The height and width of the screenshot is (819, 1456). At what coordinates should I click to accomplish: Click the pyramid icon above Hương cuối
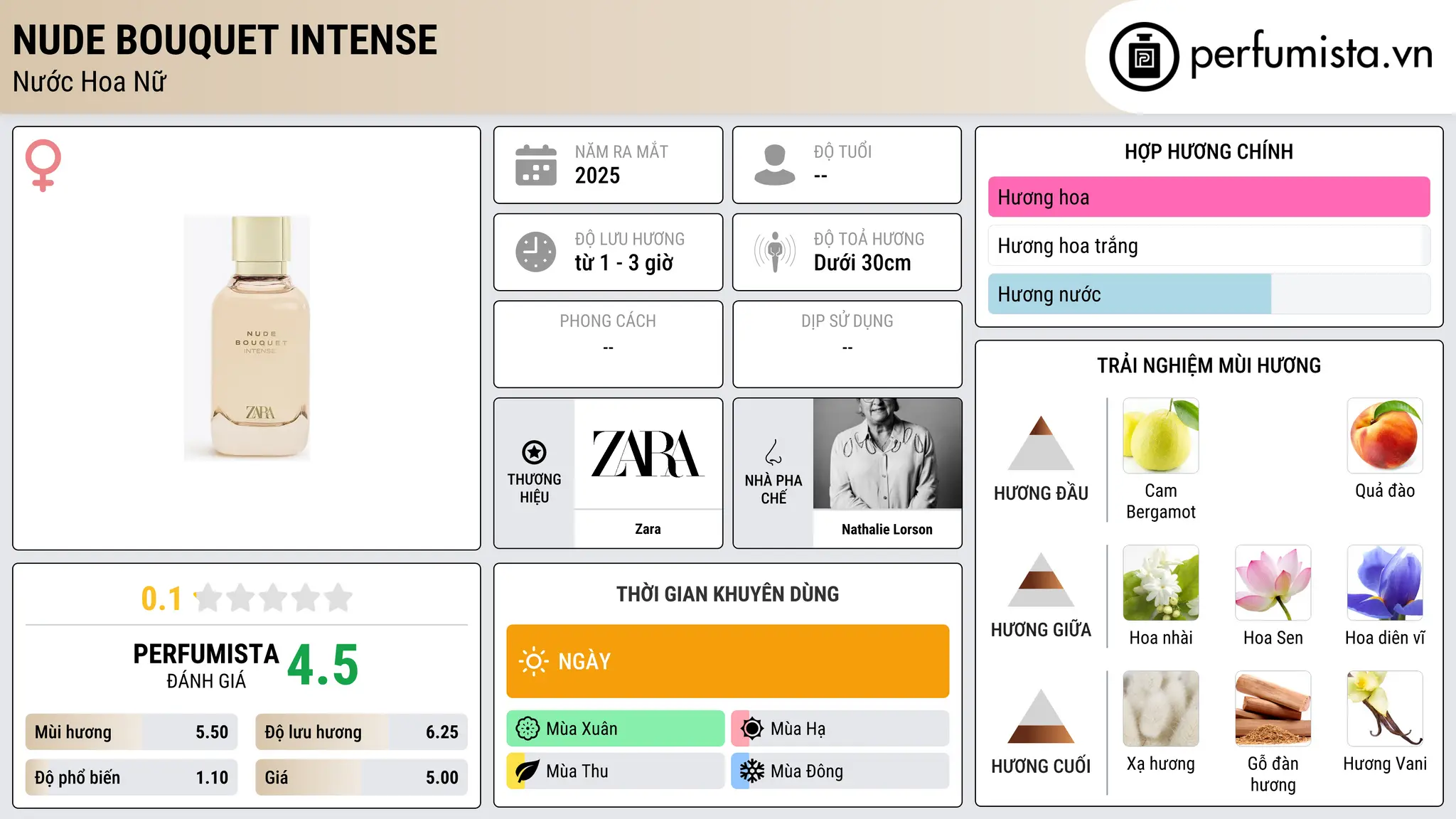[x=1041, y=716]
